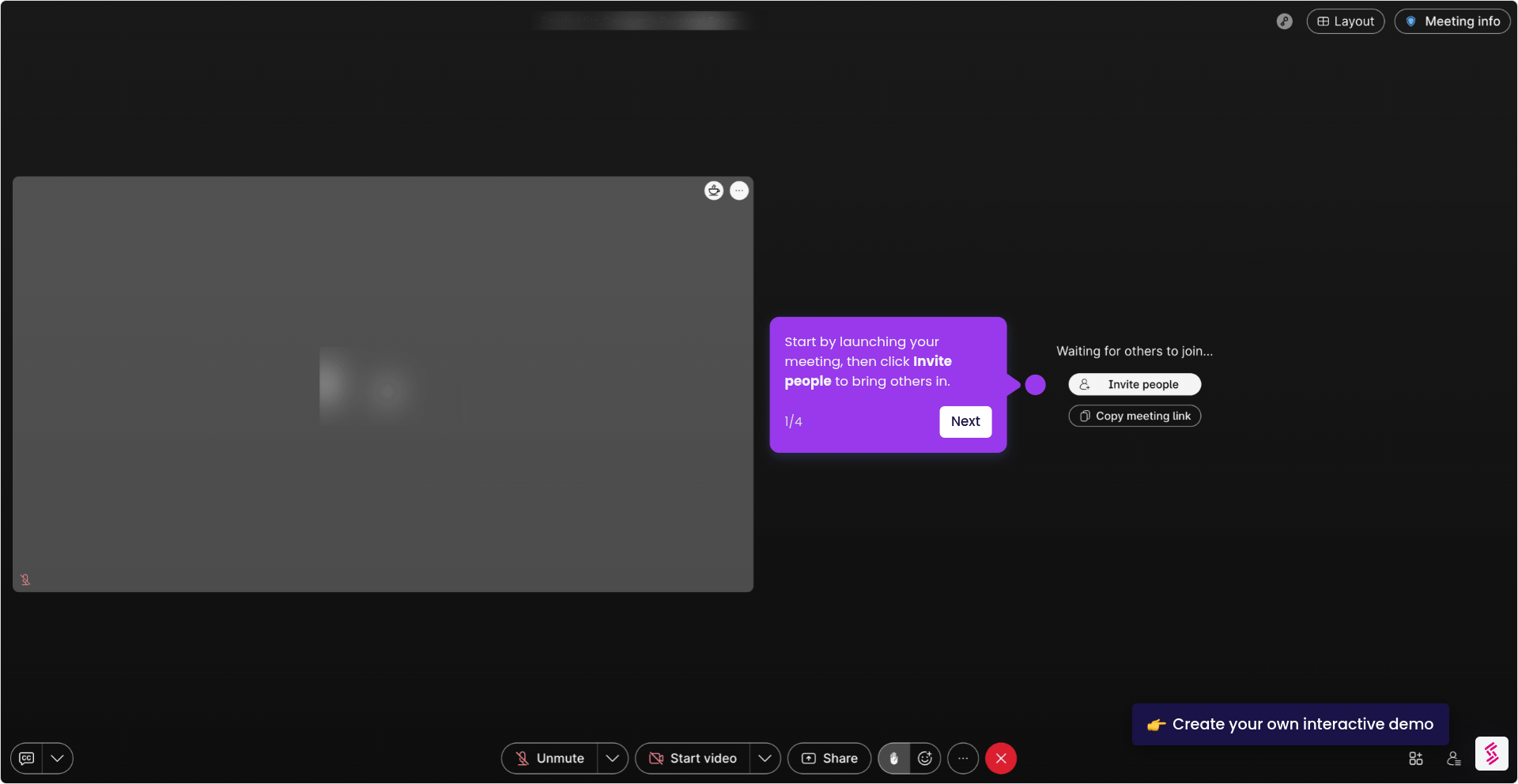Viewport: 1518px width, 784px height.
Task: Click Create your own interactive demo banner
Action: click(x=1290, y=724)
